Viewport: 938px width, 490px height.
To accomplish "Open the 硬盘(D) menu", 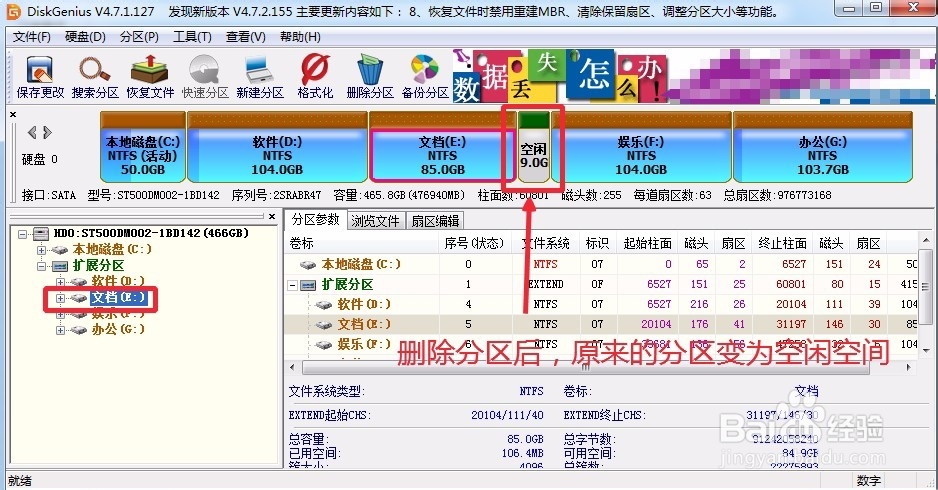I will pos(85,36).
